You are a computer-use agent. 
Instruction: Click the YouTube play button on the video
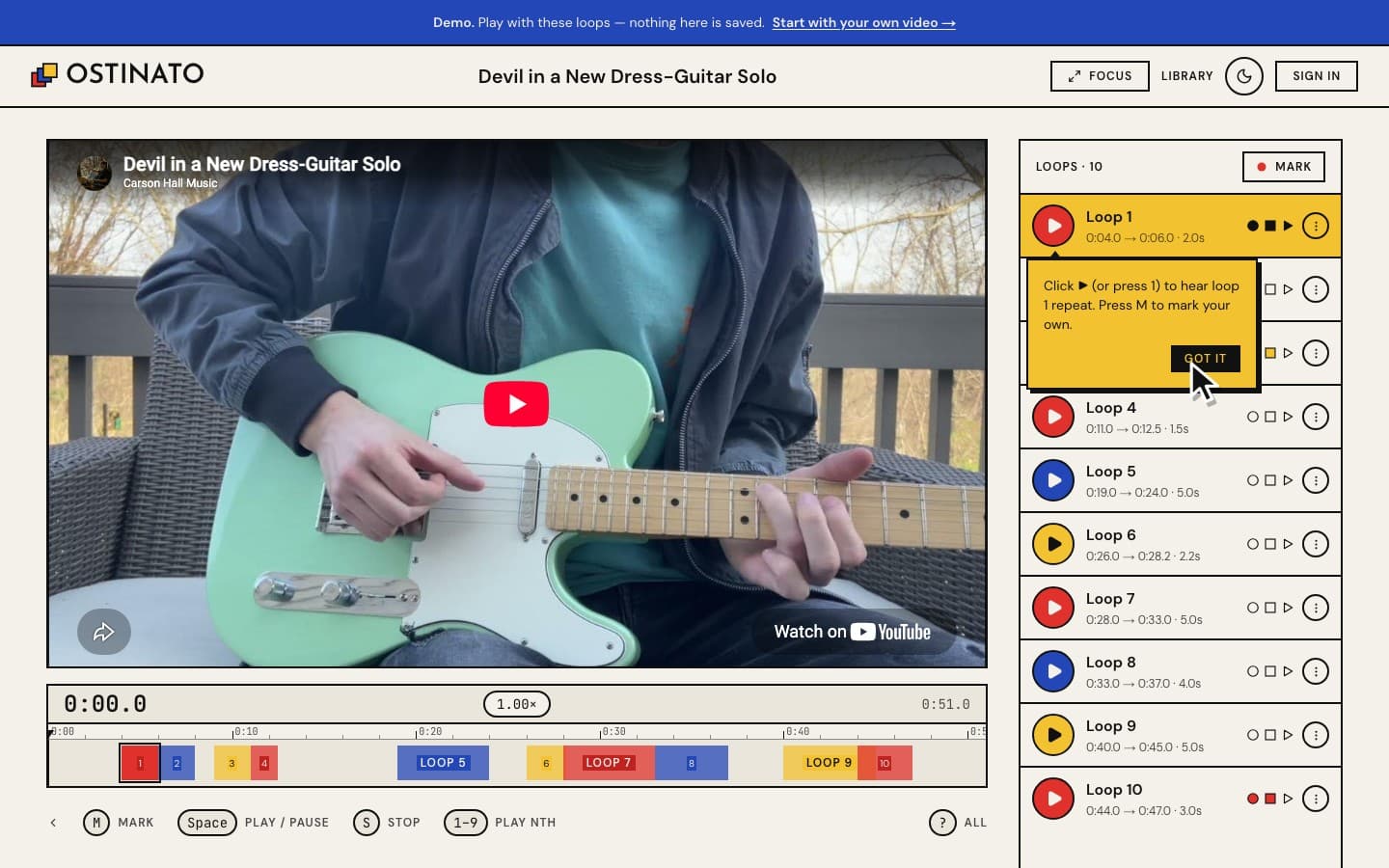point(516,404)
